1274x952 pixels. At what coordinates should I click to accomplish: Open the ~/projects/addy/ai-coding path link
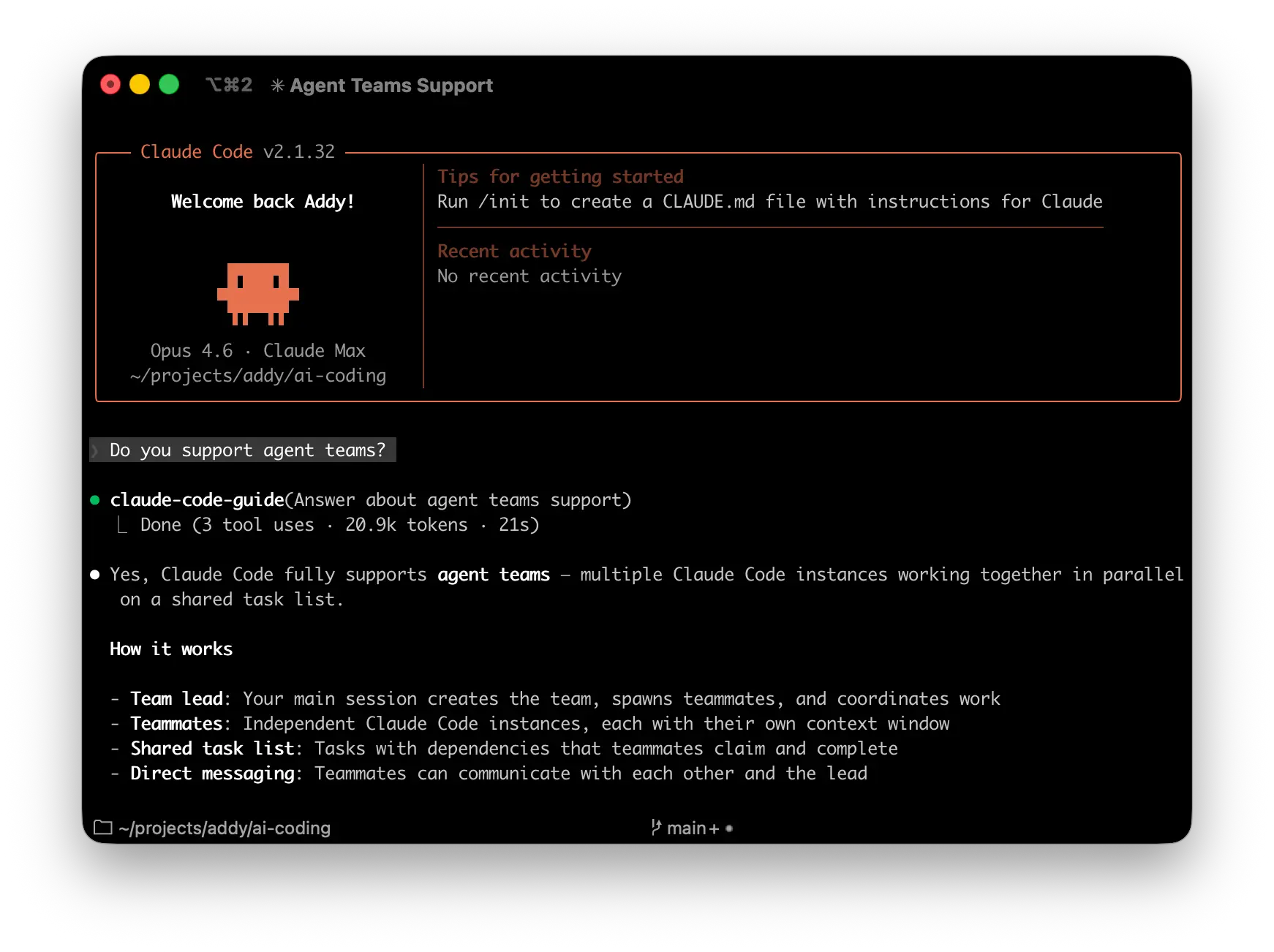point(224,828)
